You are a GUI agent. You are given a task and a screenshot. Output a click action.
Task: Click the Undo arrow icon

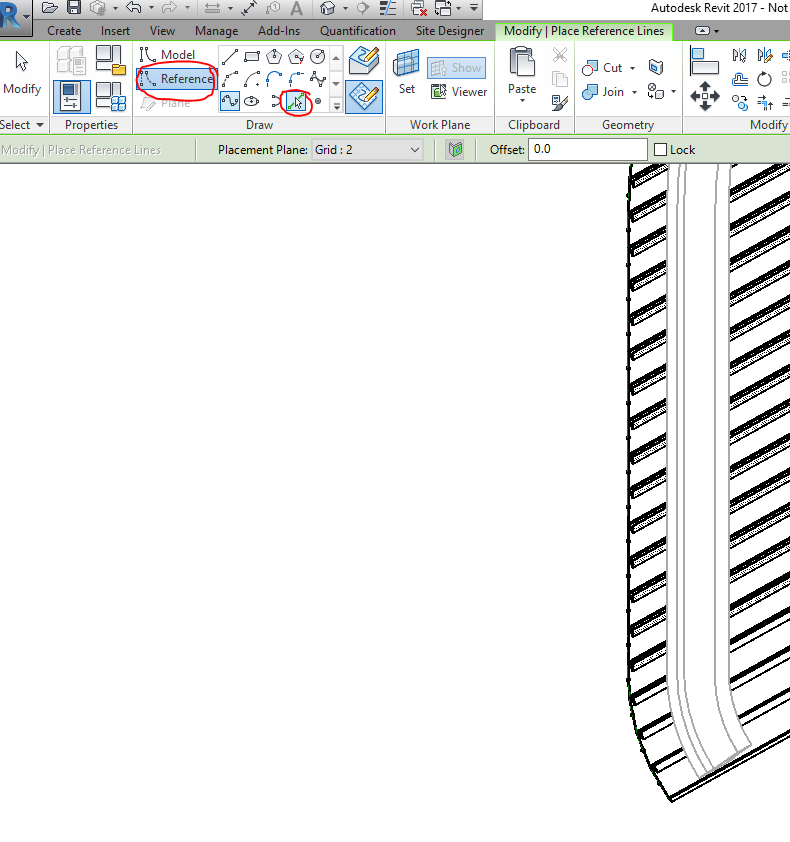pos(134,8)
